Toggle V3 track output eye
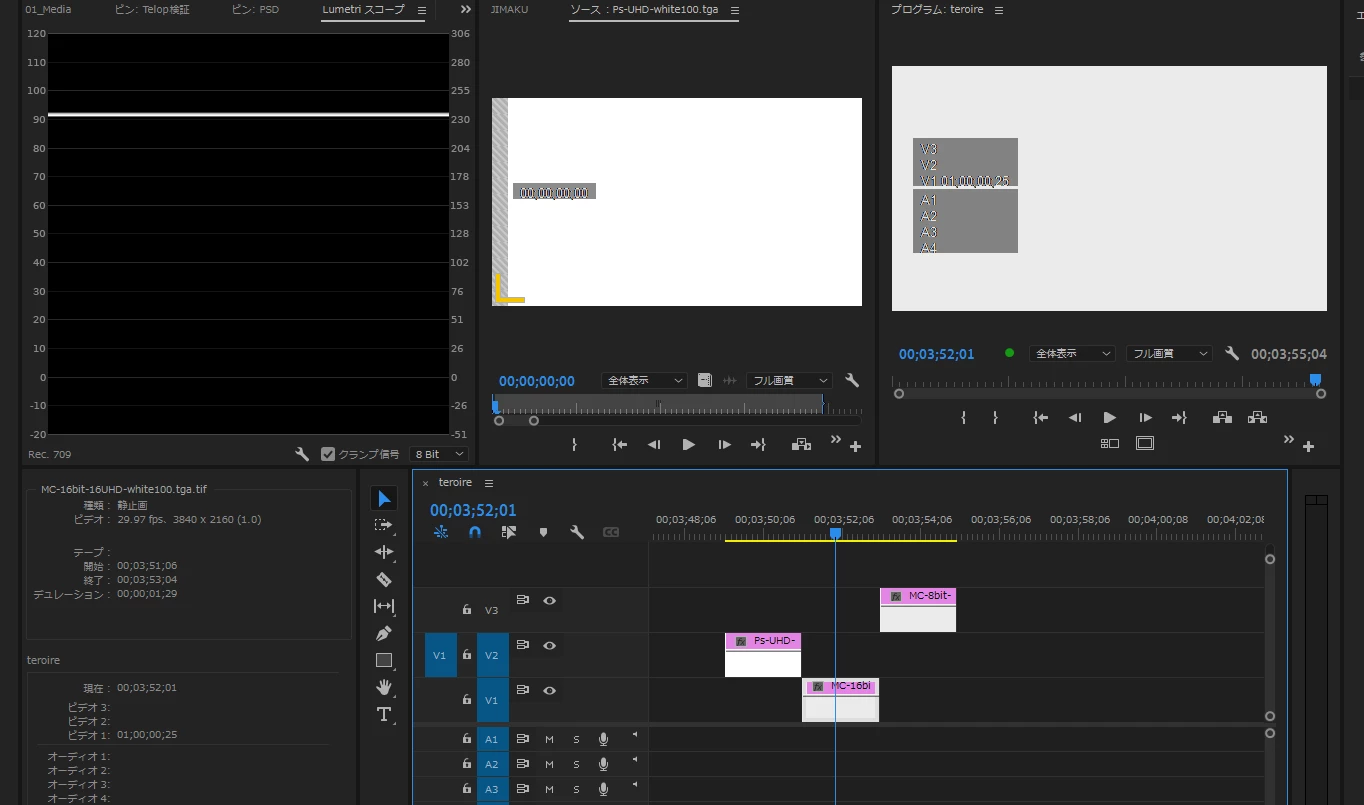Viewport: 1364px width, 805px height. click(x=549, y=600)
